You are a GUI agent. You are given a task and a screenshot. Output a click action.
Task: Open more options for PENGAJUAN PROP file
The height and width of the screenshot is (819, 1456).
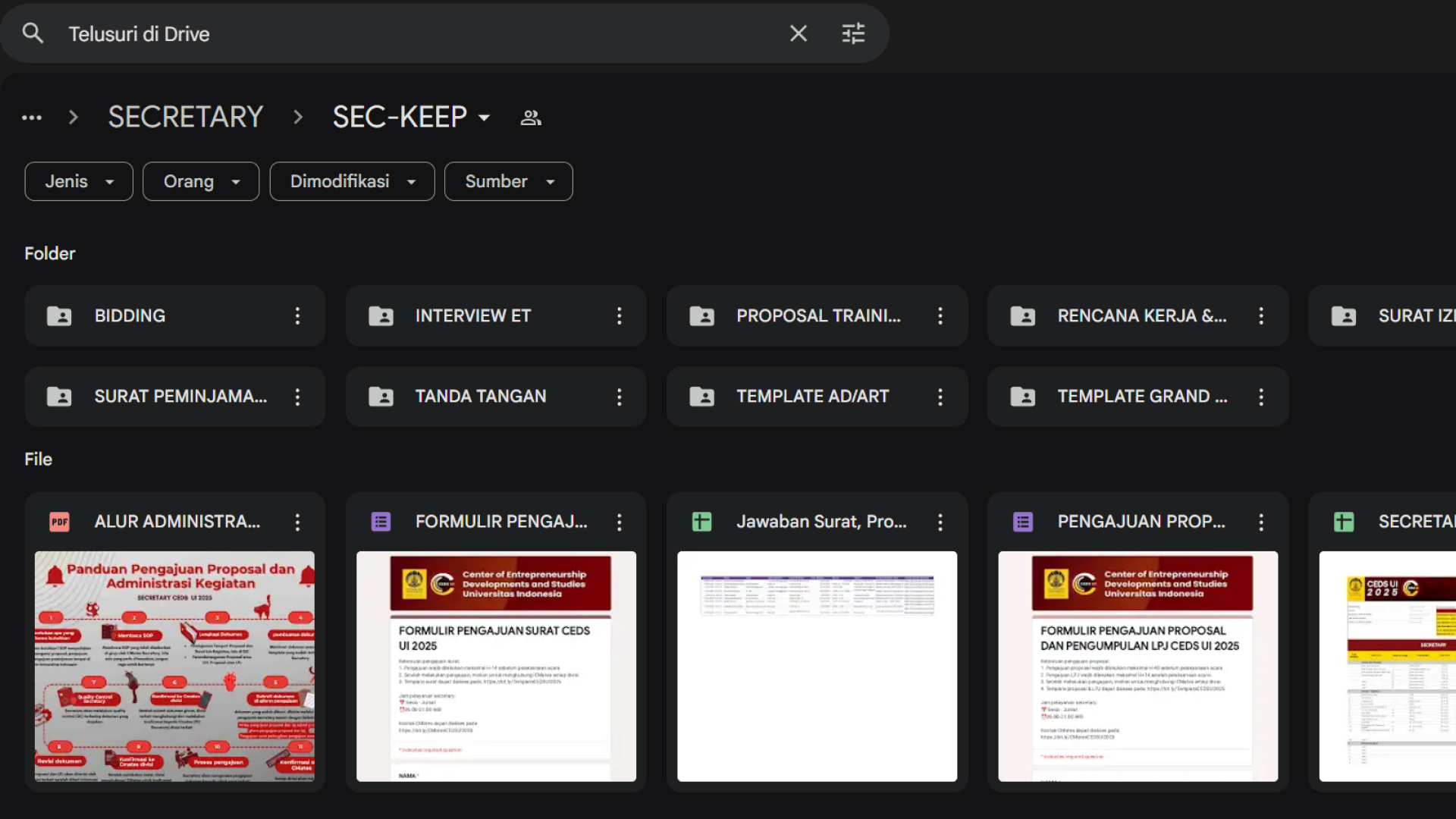point(1261,522)
